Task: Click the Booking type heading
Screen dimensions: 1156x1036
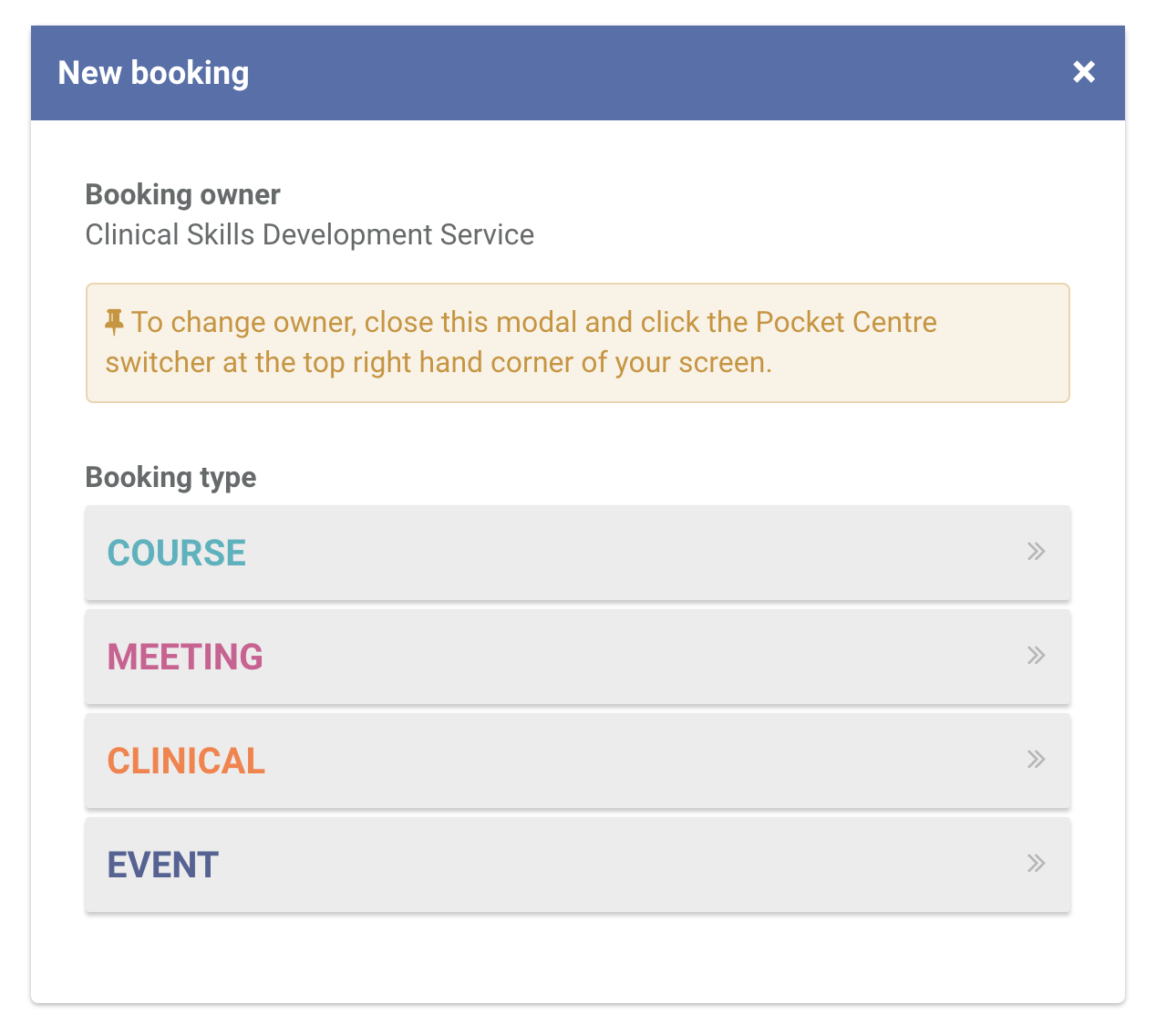Action: (170, 477)
